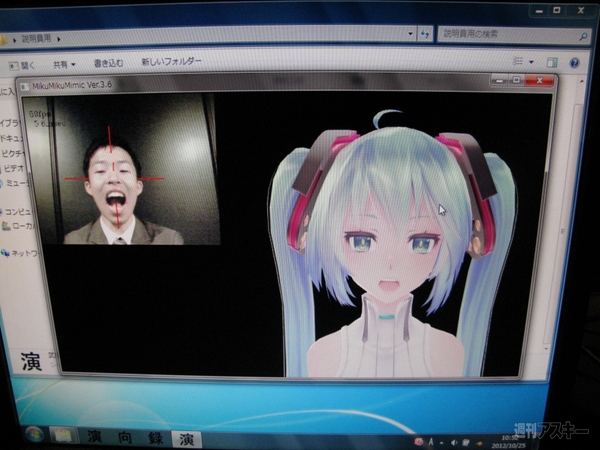Open the Windows Start button
This screenshot has height=450, width=600.
click(34, 434)
